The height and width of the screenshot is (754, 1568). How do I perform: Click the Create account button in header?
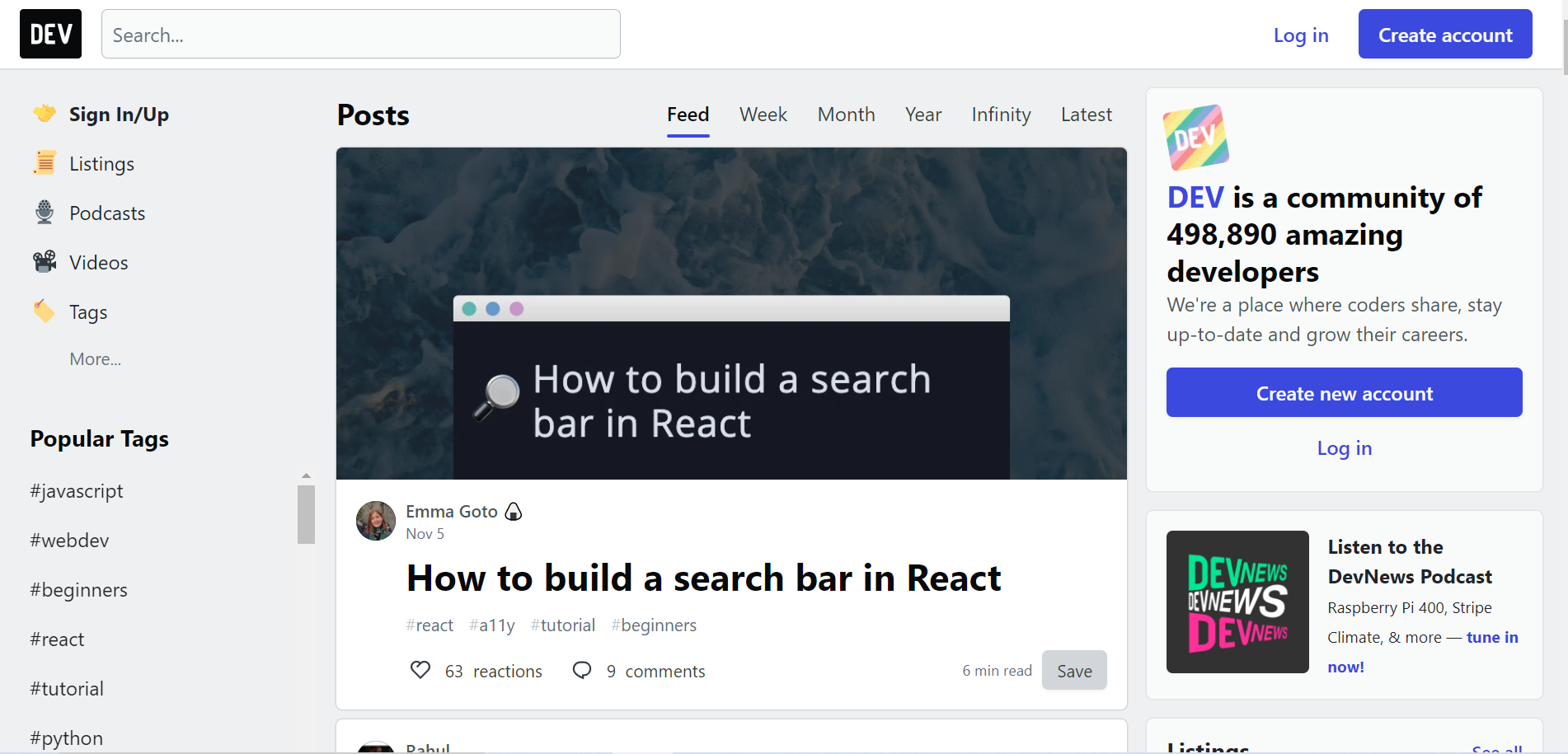point(1445,34)
